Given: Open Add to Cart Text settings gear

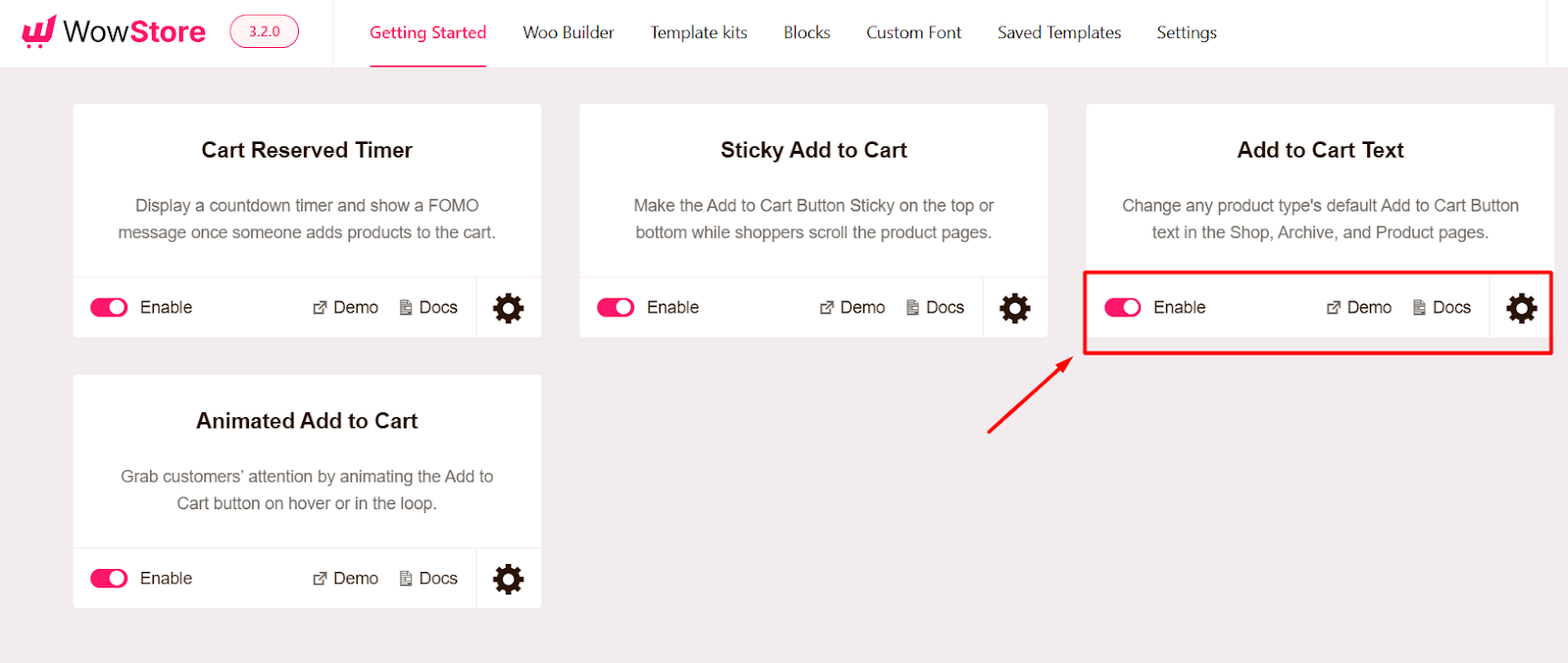Looking at the screenshot, I should coord(1520,308).
